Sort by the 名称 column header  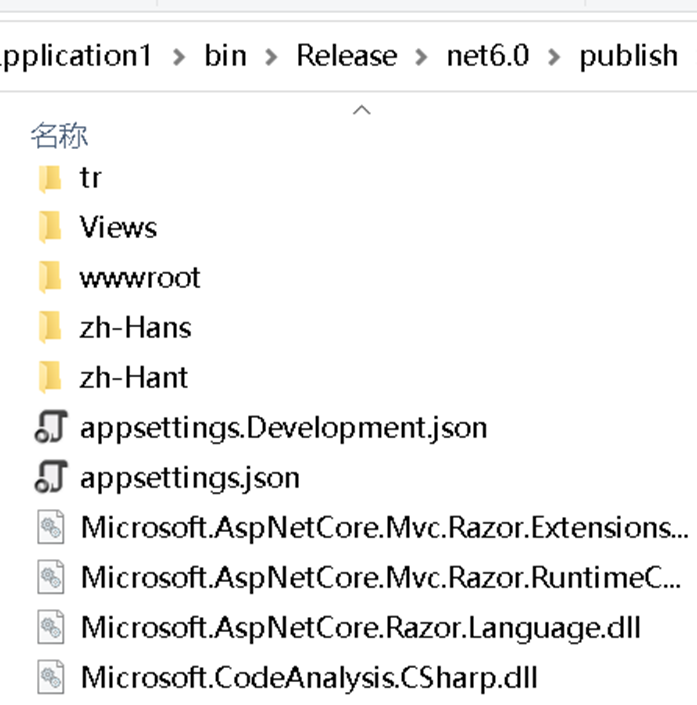tap(59, 135)
